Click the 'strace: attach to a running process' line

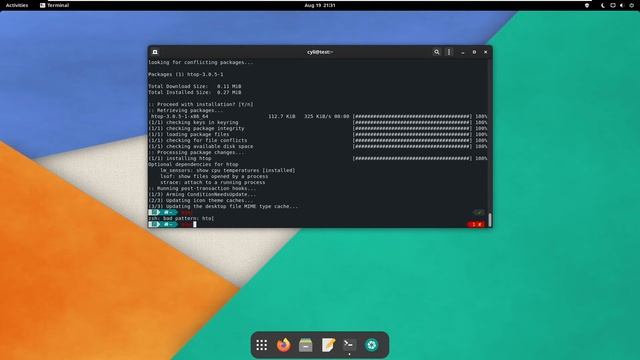click(213, 182)
